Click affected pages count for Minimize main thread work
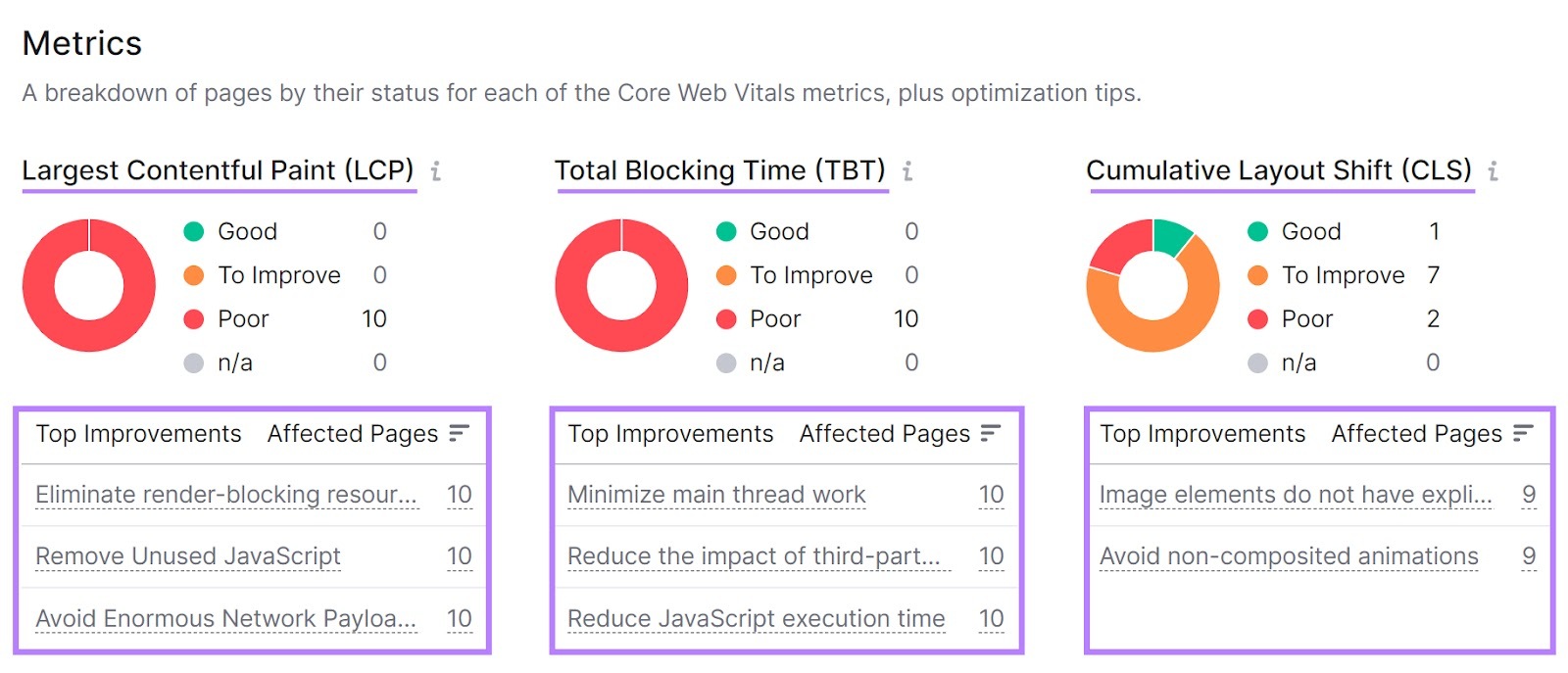Viewport: 1568px width, 673px height. 992,495
